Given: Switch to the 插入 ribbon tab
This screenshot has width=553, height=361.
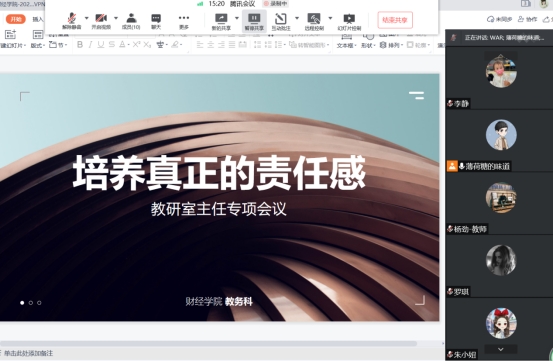Looking at the screenshot, I should click(x=38, y=19).
